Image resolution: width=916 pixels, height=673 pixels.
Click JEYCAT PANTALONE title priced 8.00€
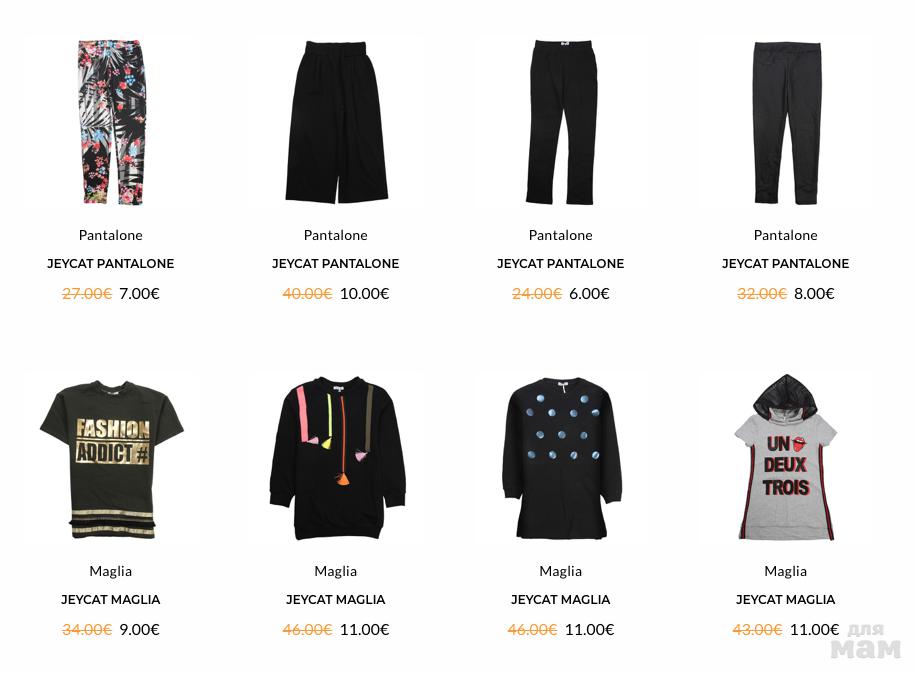(x=785, y=263)
